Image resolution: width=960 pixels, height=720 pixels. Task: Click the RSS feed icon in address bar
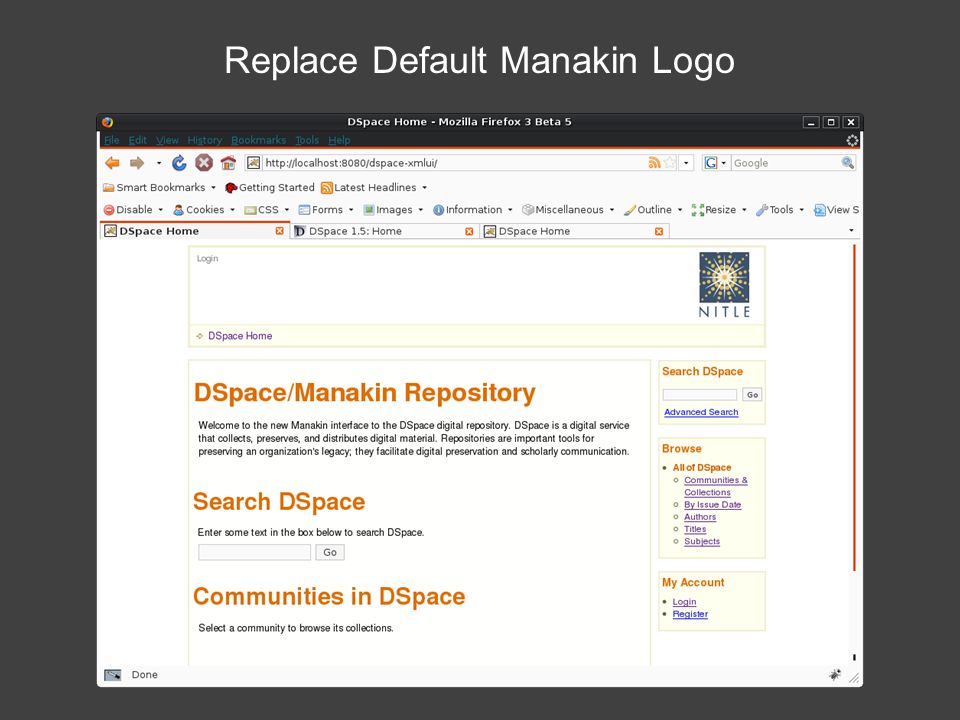[x=654, y=163]
